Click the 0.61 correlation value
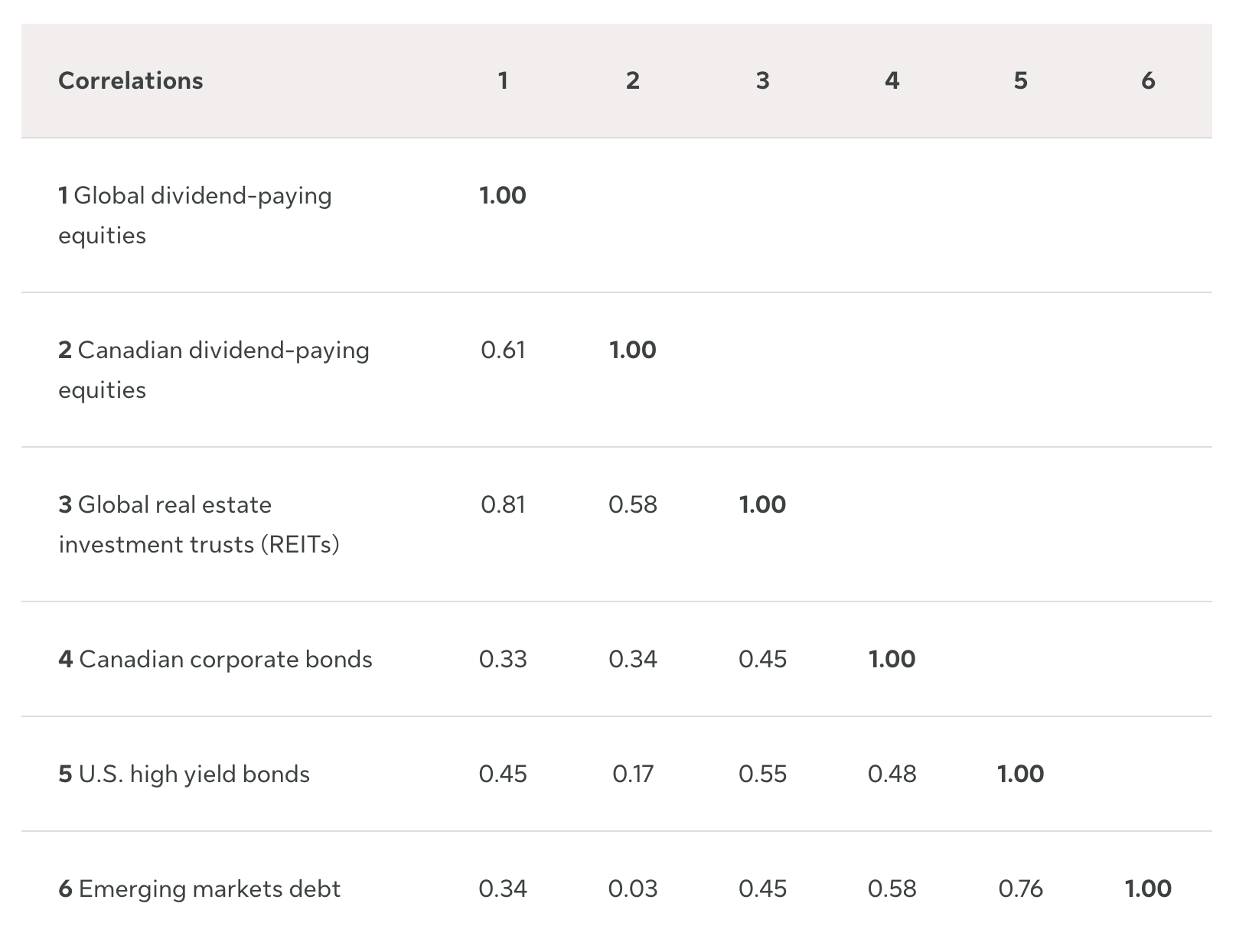1249x952 pixels. coord(503,350)
